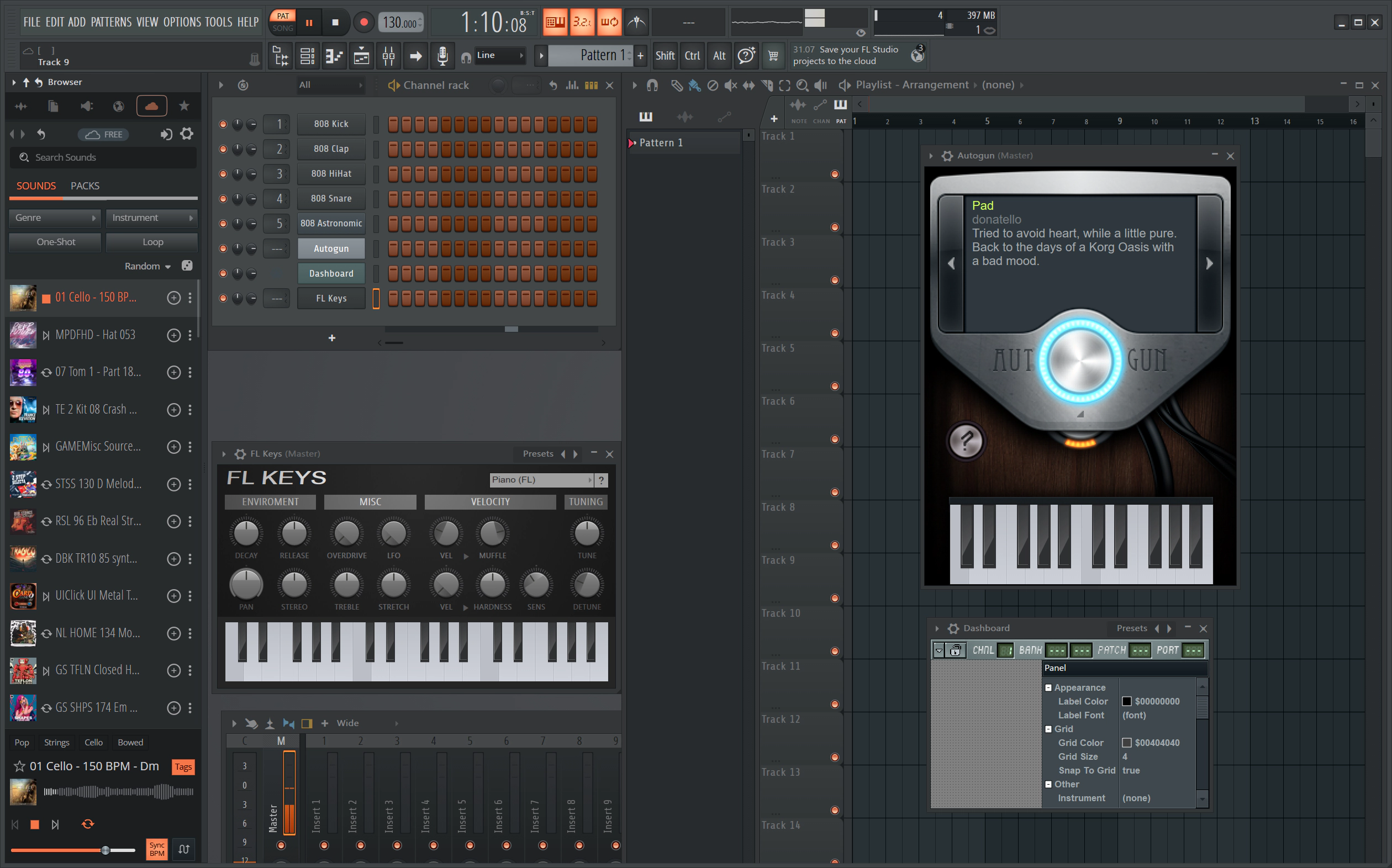
Task: Select the 808 Astronomic channel button
Action: click(331, 223)
